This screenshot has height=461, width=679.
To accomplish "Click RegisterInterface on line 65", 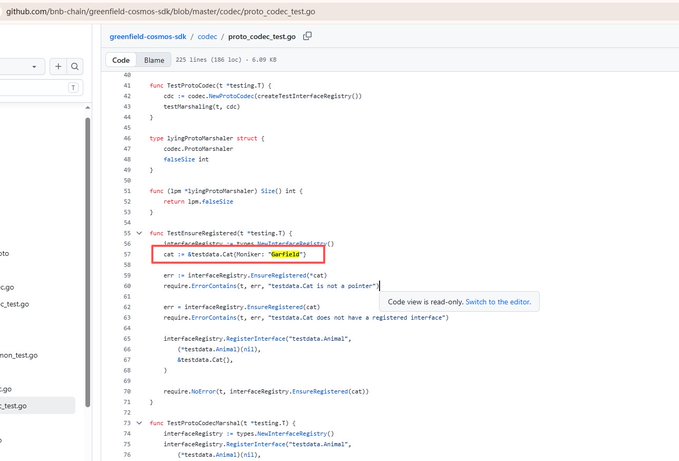I will point(256,338).
